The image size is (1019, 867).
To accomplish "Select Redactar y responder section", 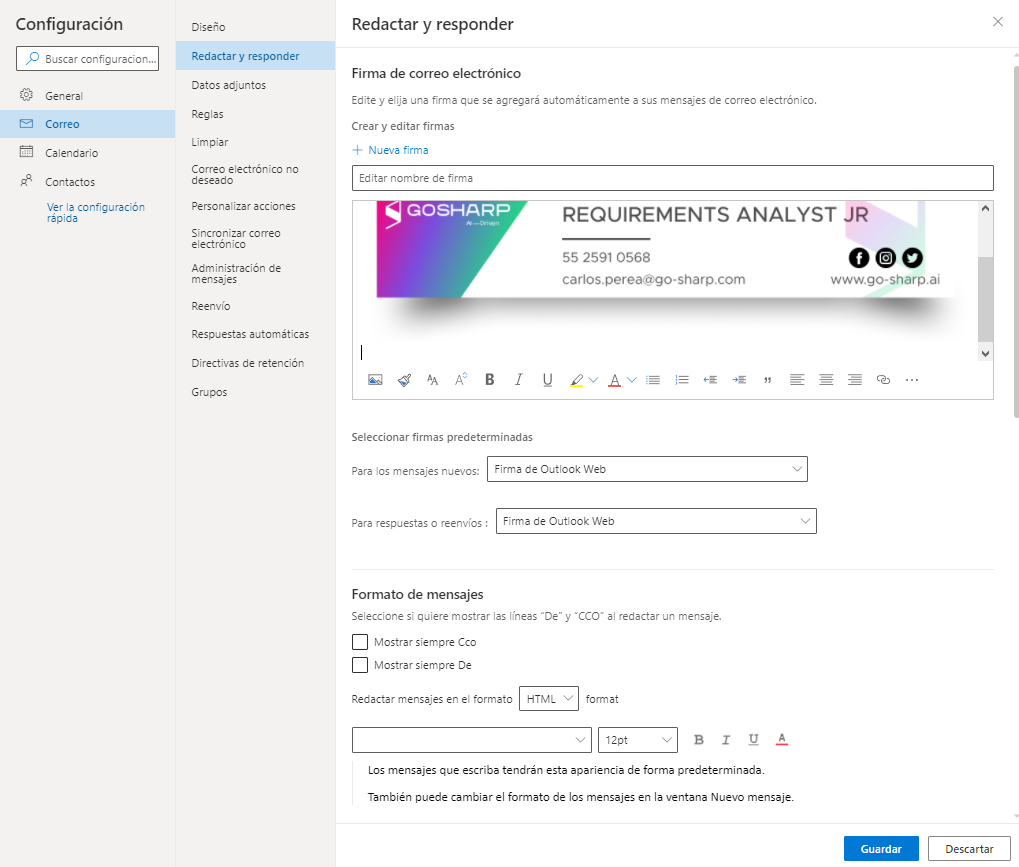I will pyautogui.click(x=255, y=56).
